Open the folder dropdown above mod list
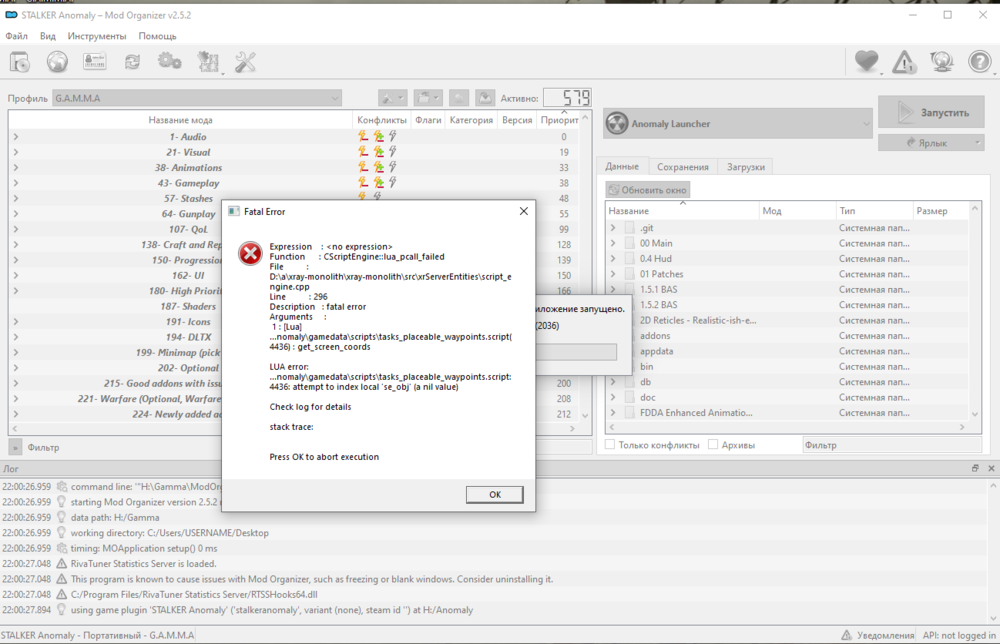The image size is (1000, 644). tap(428, 98)
